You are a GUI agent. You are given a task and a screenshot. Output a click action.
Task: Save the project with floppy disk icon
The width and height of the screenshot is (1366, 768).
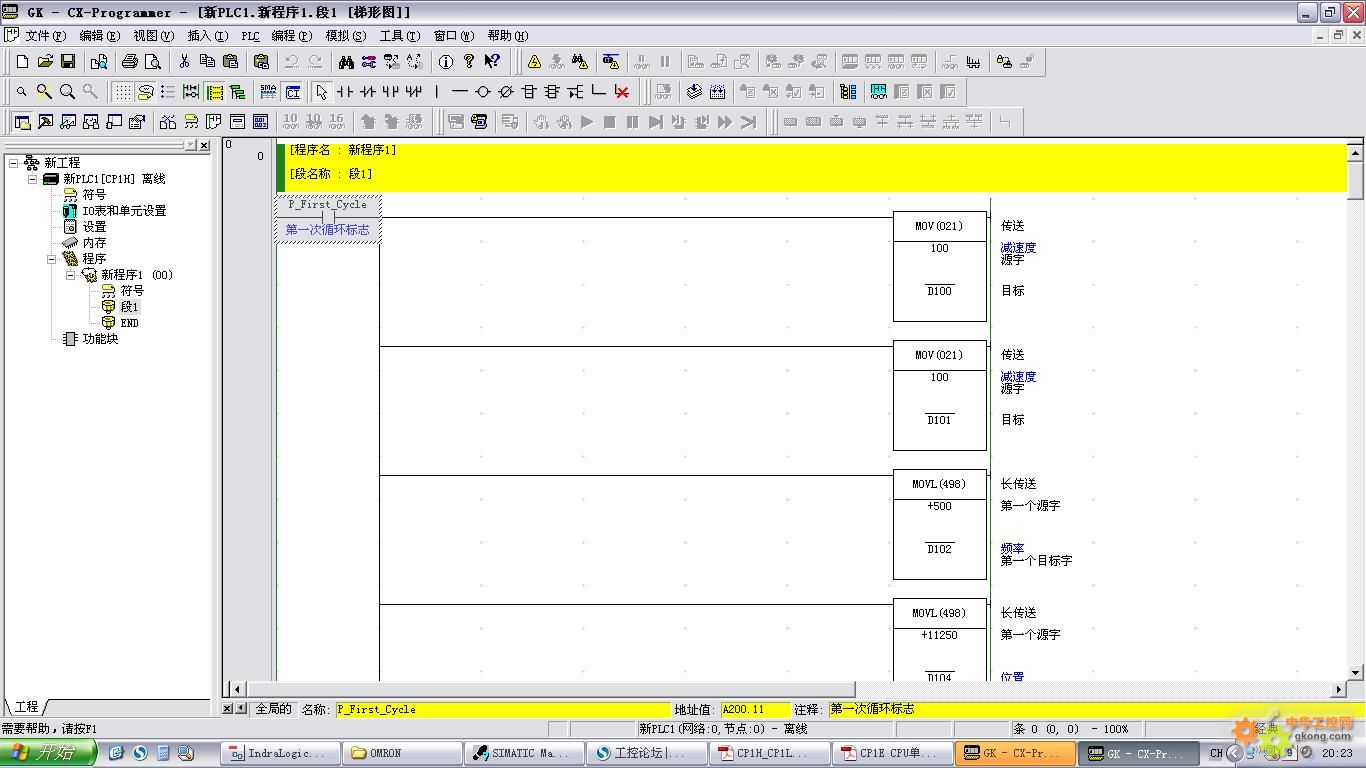68,62
